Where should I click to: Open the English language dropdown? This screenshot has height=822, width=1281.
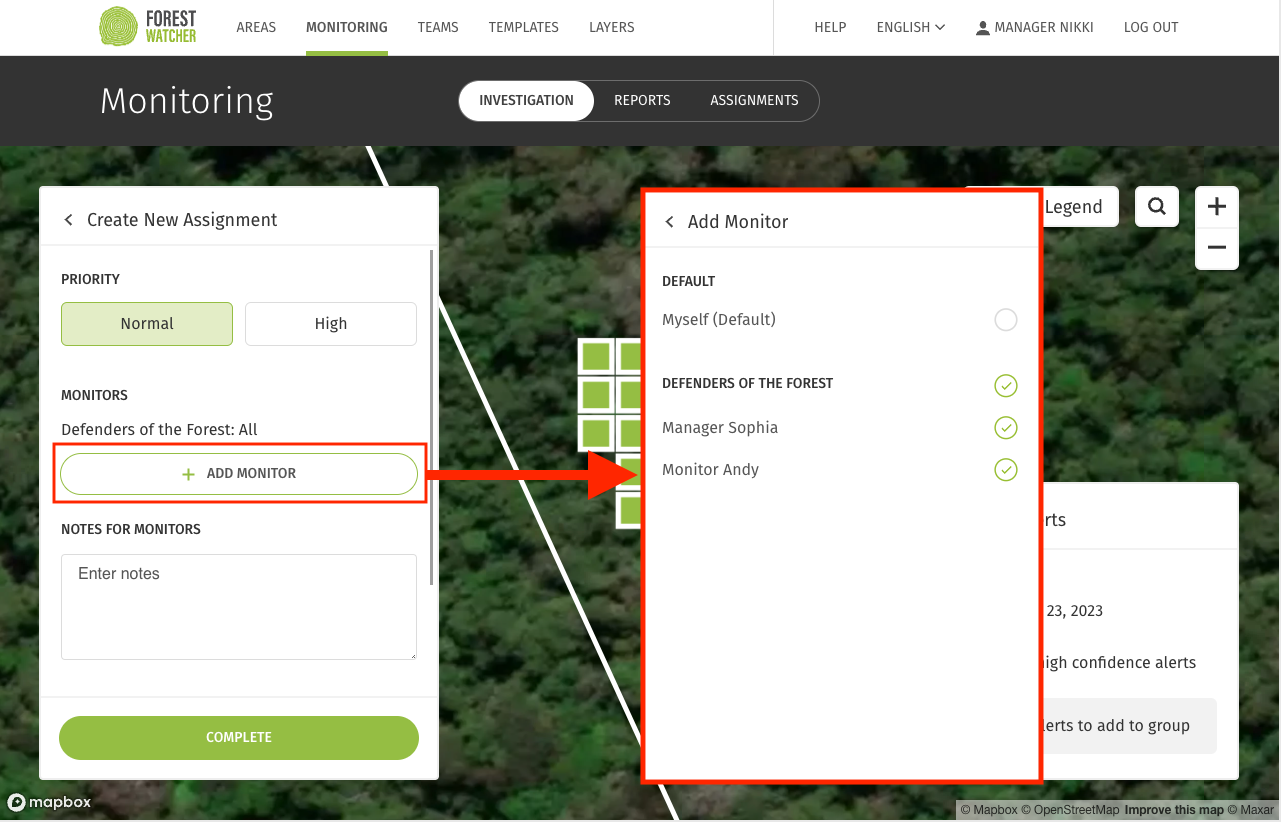tap(910, 28)
